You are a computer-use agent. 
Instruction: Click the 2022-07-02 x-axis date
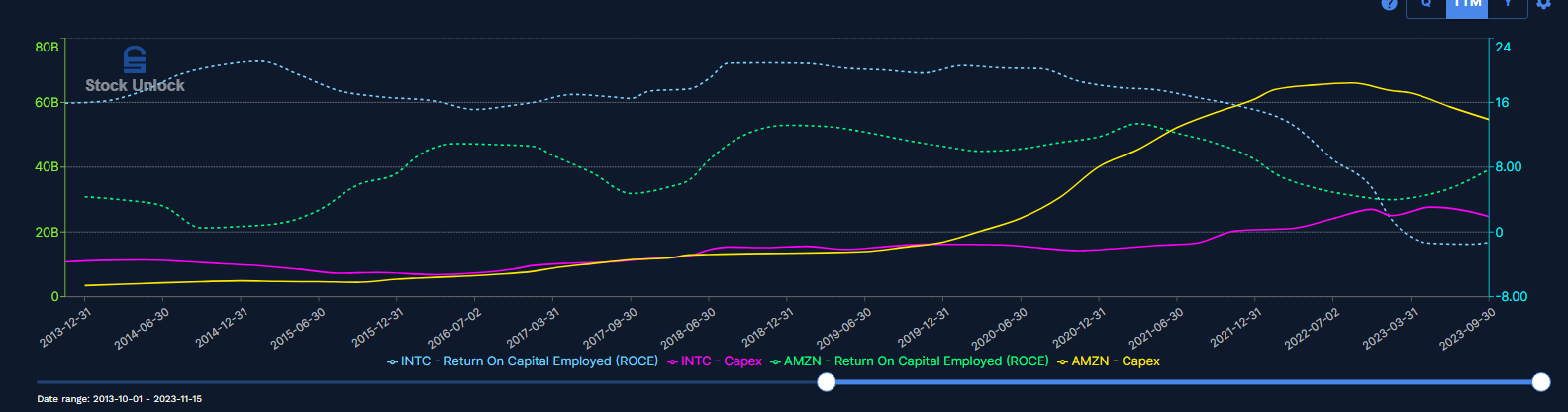[x=1312, y=327]
